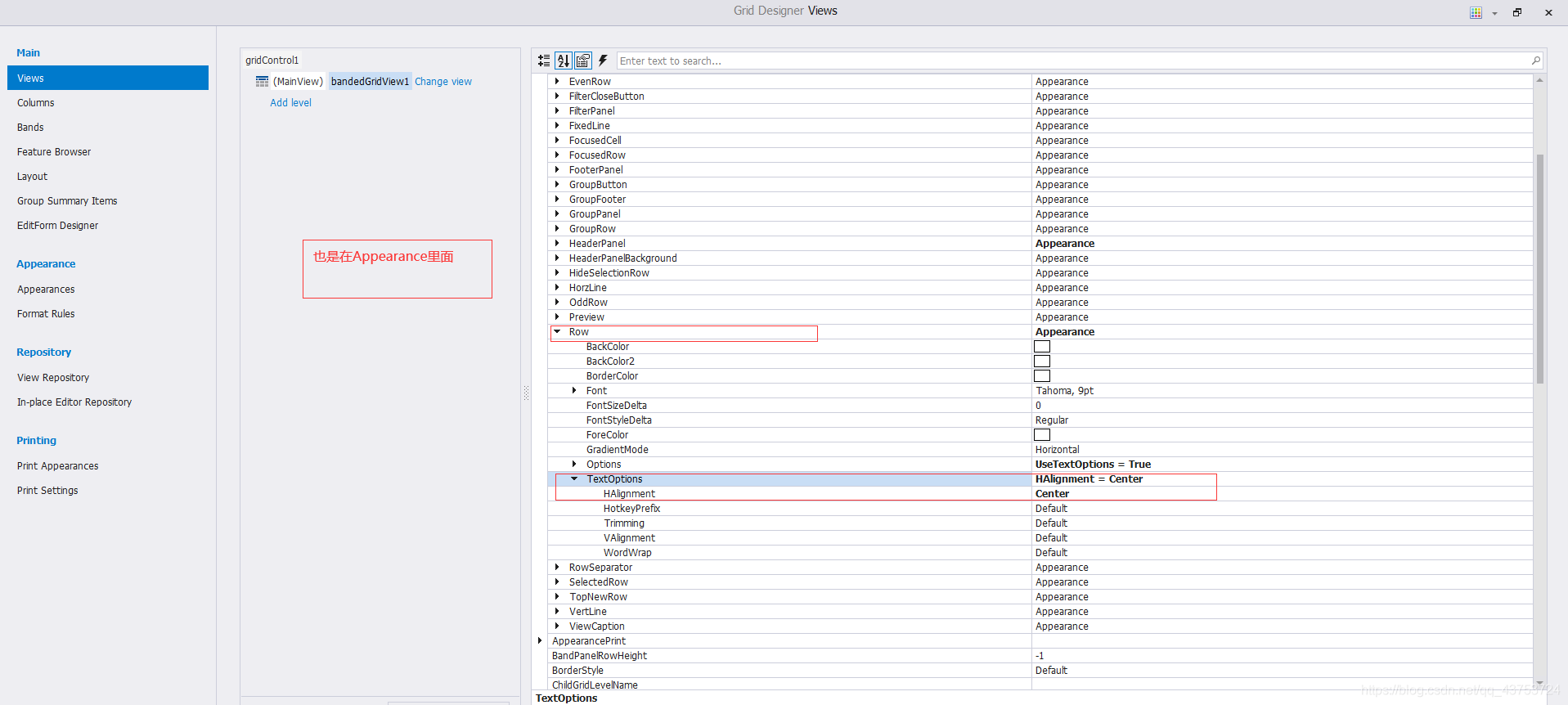The width and height of the screenshot is (1568, 705).
Task: Expand the Font property under Row
Action: (x=574, y=390)
